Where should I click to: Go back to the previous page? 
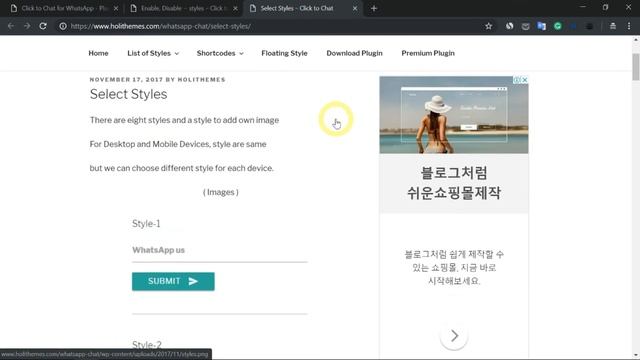(11, 26)
